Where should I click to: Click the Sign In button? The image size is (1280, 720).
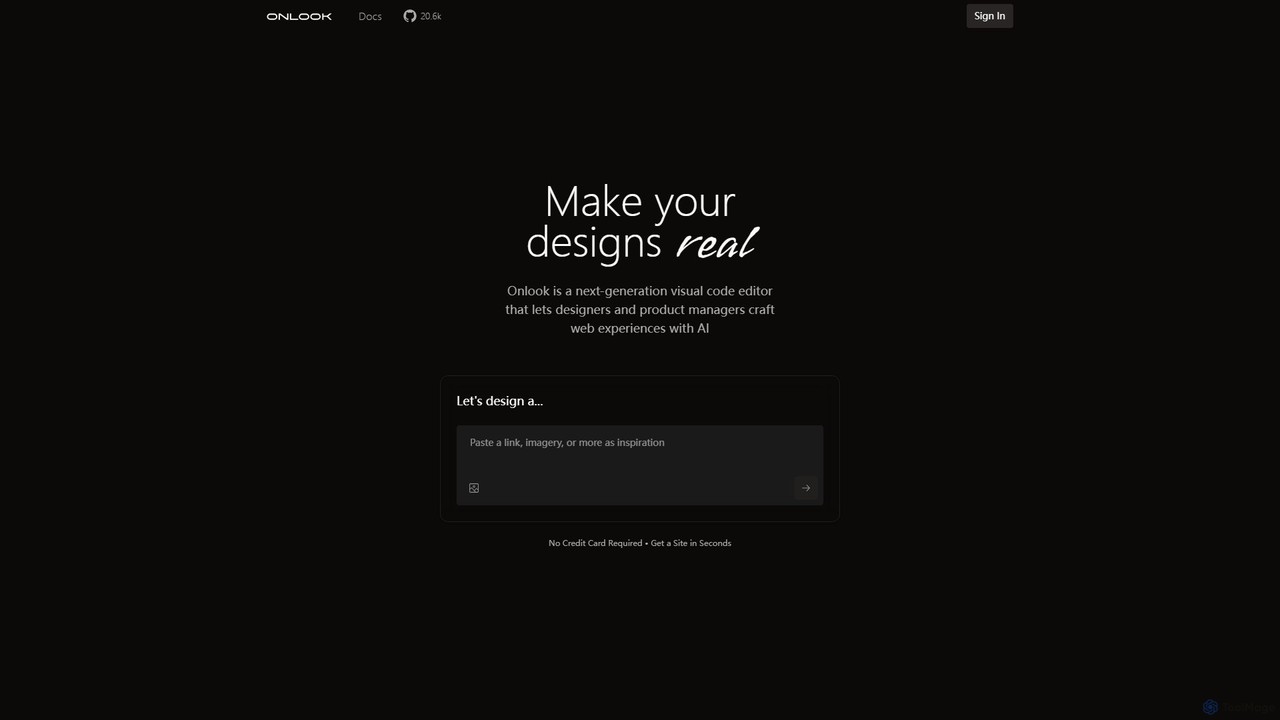coord(989,16)
